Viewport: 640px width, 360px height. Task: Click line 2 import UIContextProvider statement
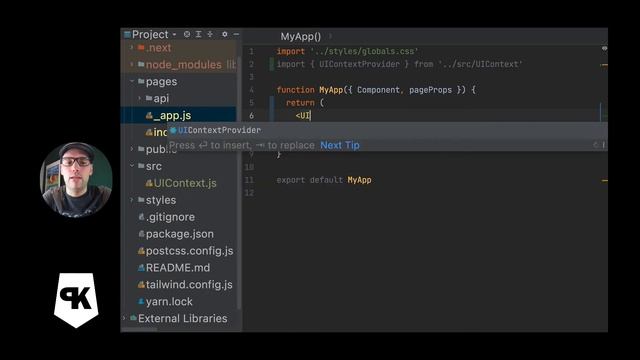point(399,64)
